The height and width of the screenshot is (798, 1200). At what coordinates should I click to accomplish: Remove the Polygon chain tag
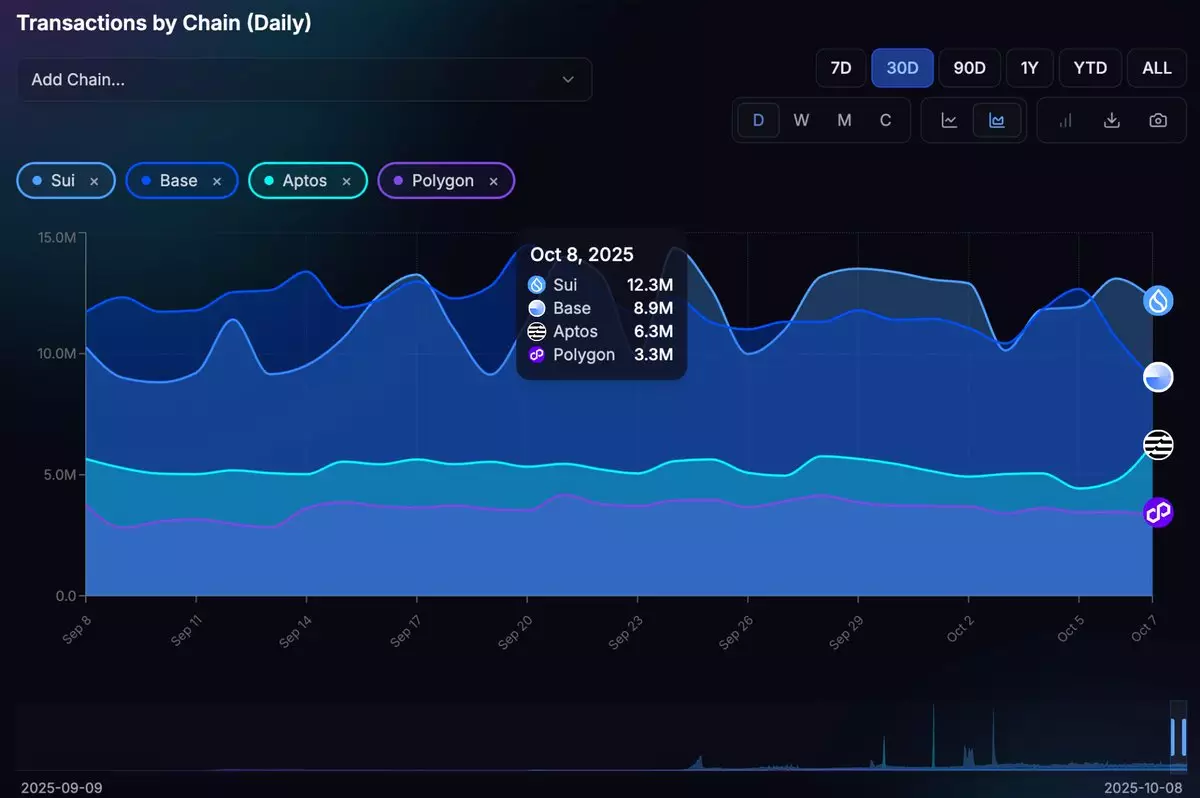(493, 181)
